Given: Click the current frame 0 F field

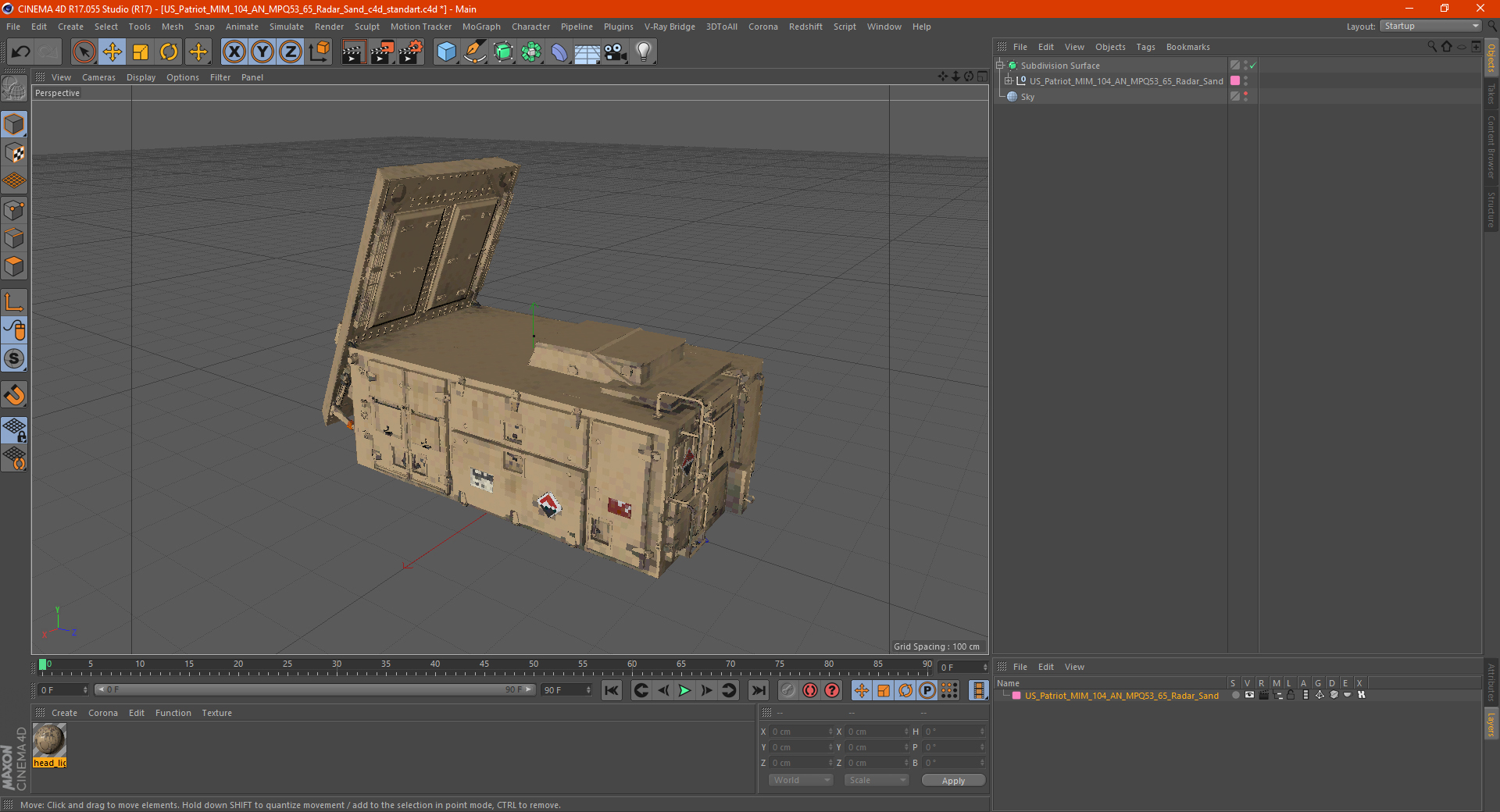Looking at the screenshot, I should click(x=62, y=690).
